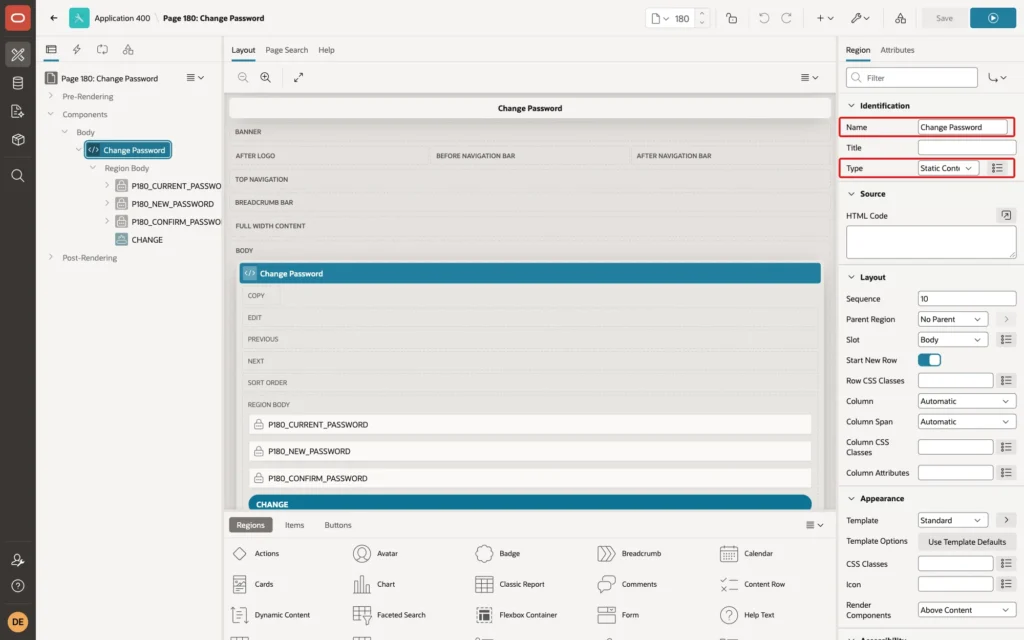Open the Type select list
This screenshot has height=640, width=1024.
point(948,168)
